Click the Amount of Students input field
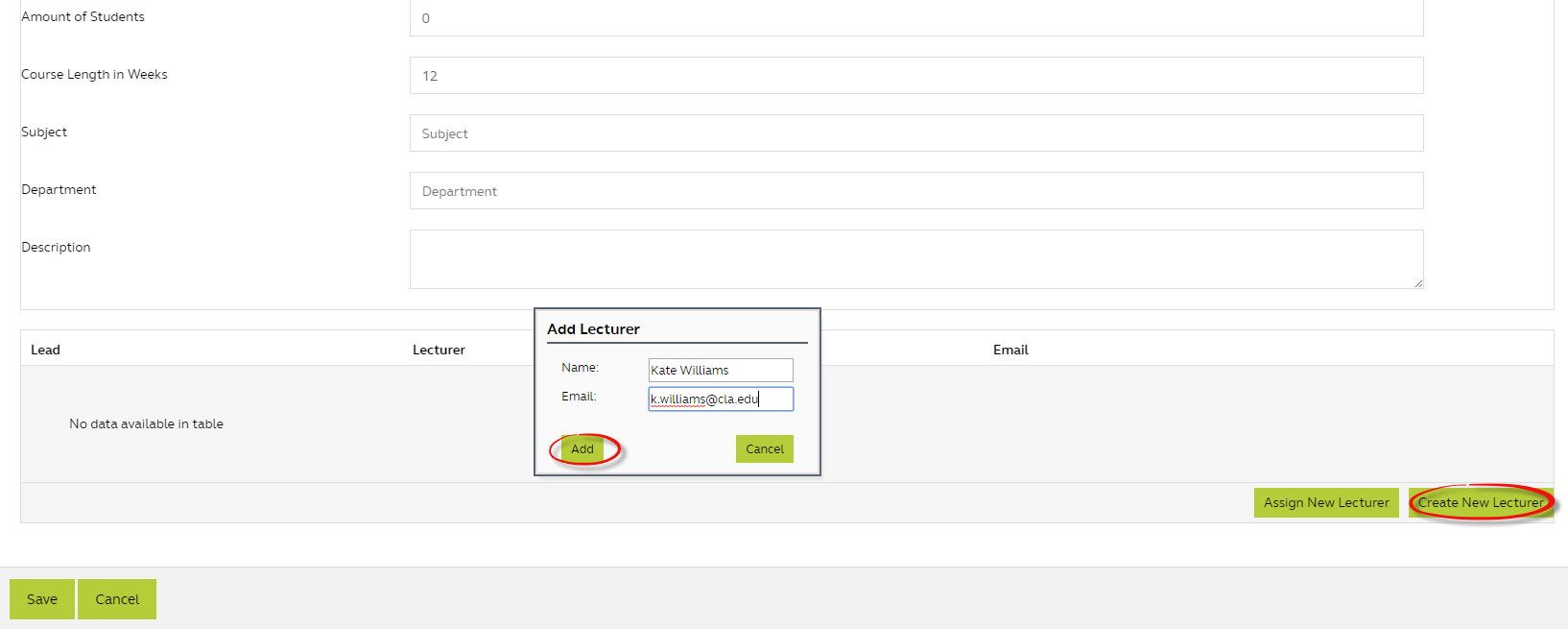 915,18
